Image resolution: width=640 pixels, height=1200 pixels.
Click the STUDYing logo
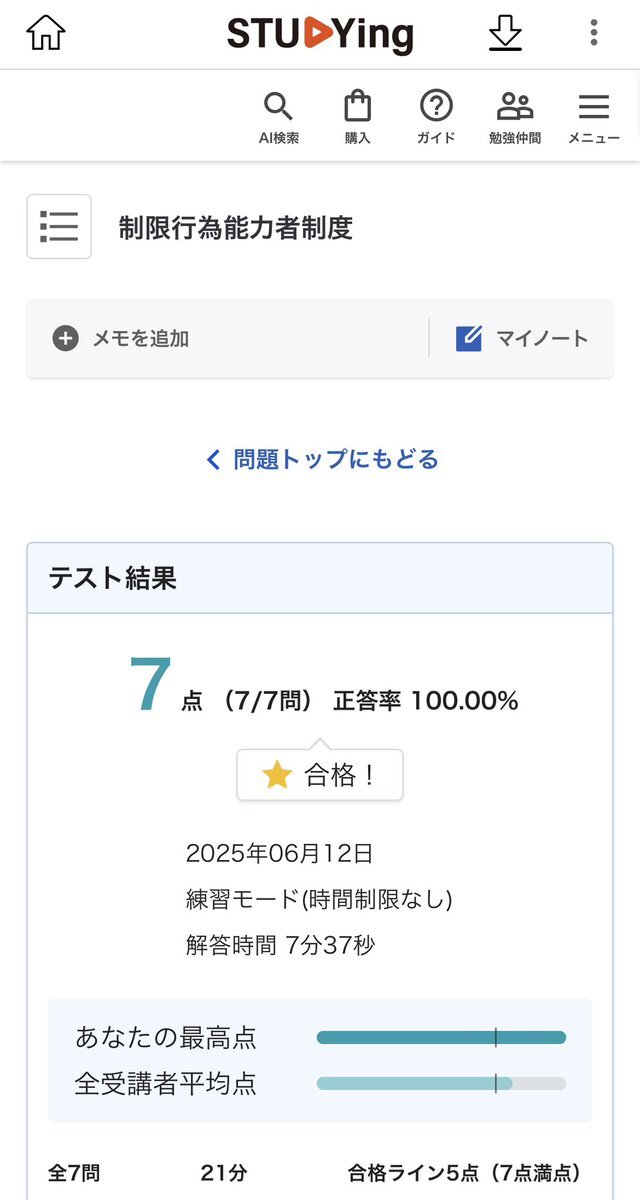tap(320, 34)
